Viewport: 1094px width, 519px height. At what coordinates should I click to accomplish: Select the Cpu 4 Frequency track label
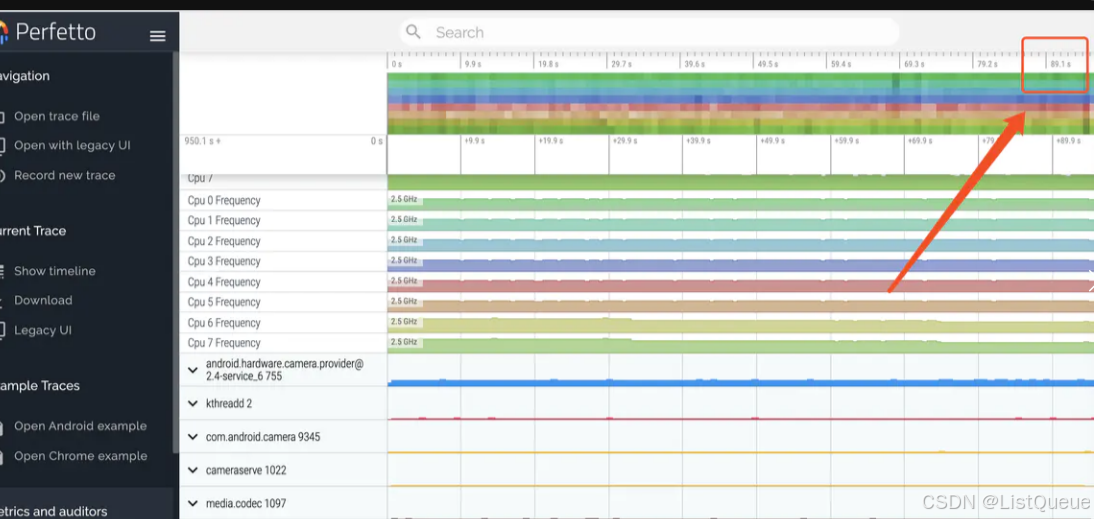pos(223,282)
